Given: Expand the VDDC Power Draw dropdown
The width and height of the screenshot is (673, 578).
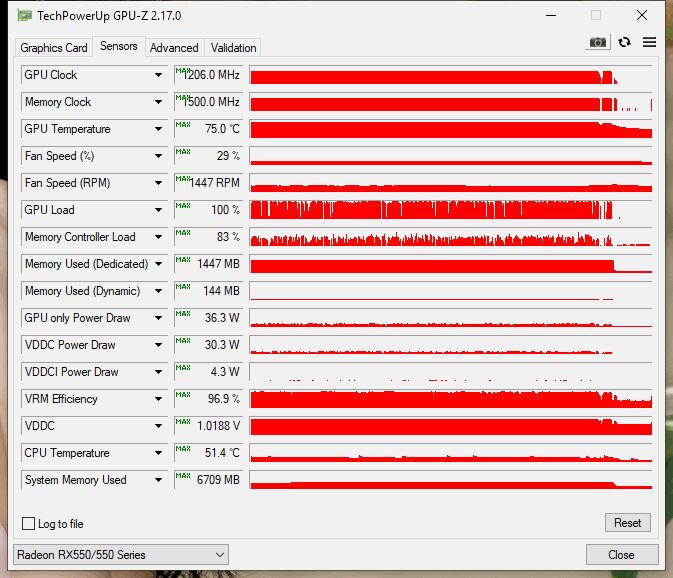Looking at the screenshot, I should tap(158, 345).
